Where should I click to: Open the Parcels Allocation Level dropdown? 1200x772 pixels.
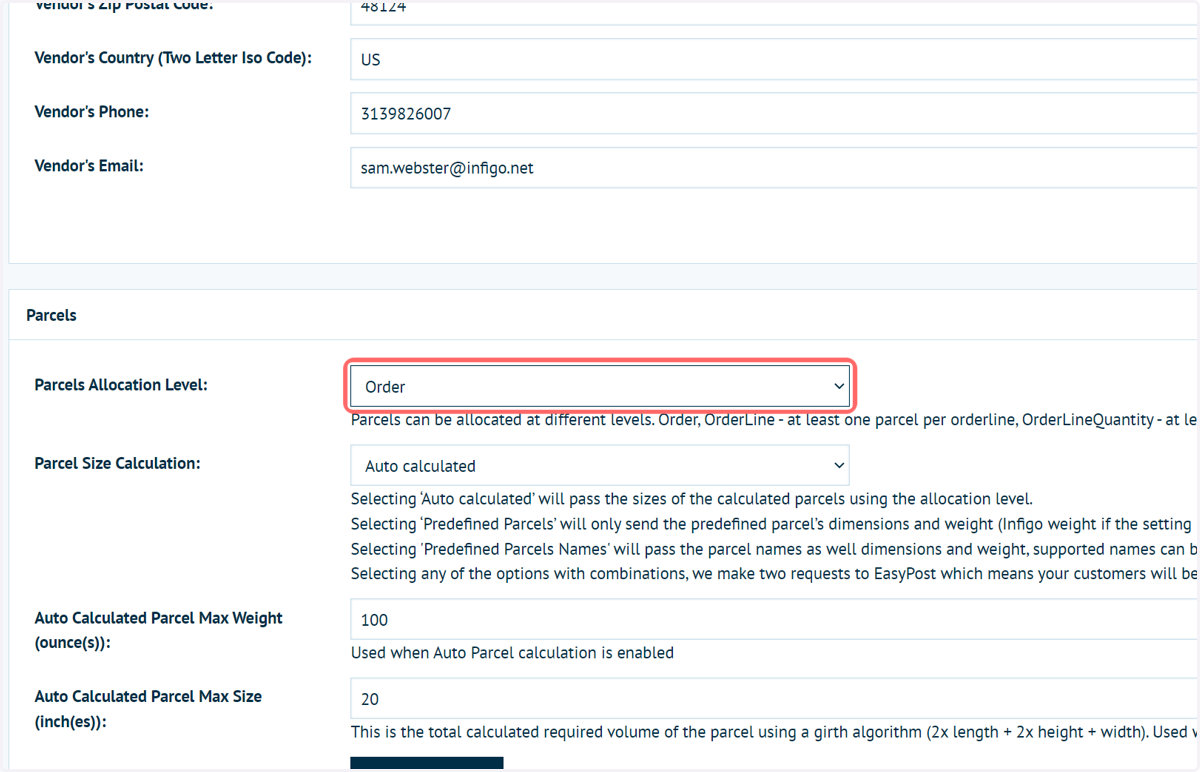(600, 386)
